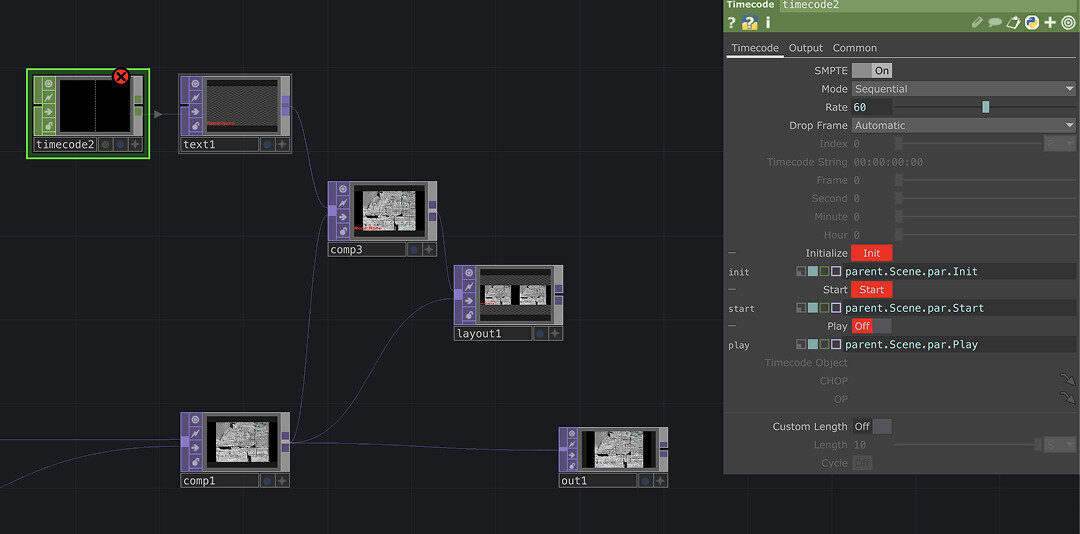
Task: Toggle lock flag on comp3 node
Action: coord(343,232)
